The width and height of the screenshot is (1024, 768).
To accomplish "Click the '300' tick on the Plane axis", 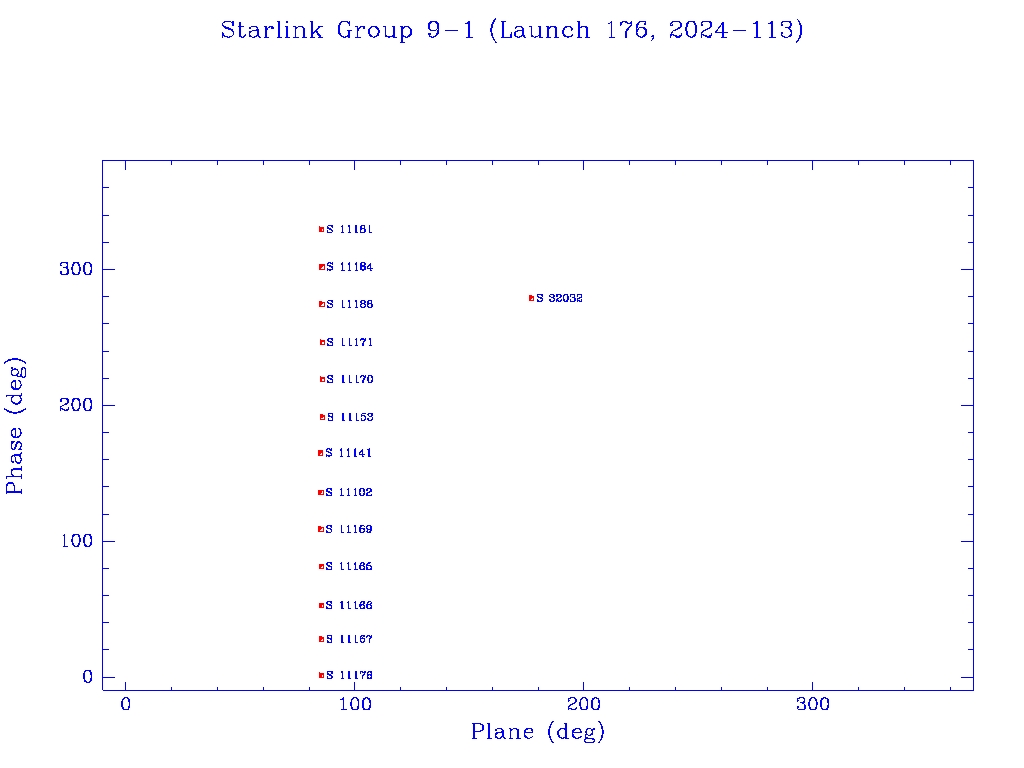I will click(x=813, y=704).
